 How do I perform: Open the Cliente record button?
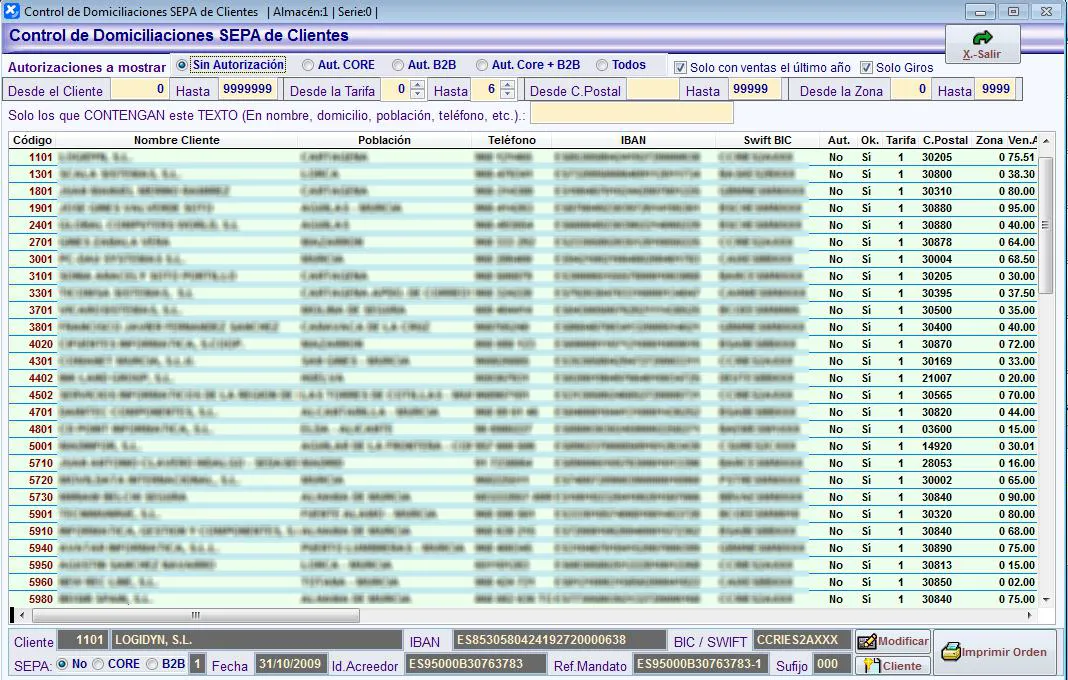tap(893, 666)
